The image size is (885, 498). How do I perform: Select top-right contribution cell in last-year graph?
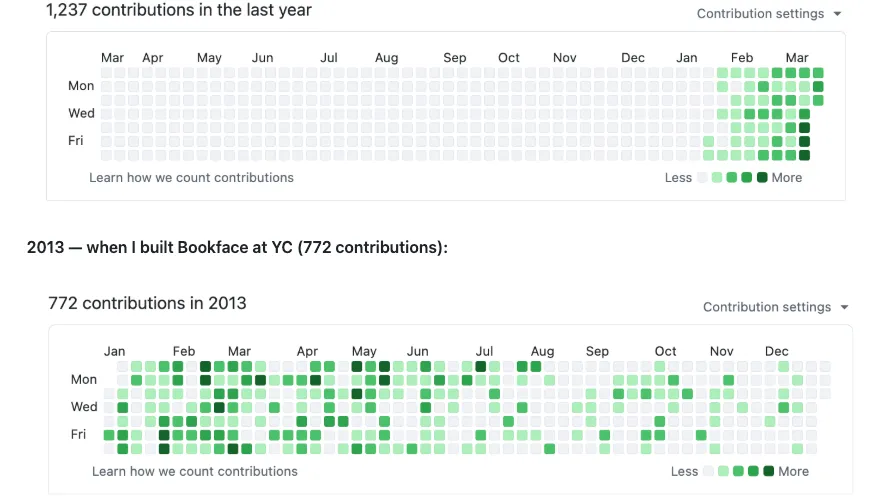click(x=818, y=73)
